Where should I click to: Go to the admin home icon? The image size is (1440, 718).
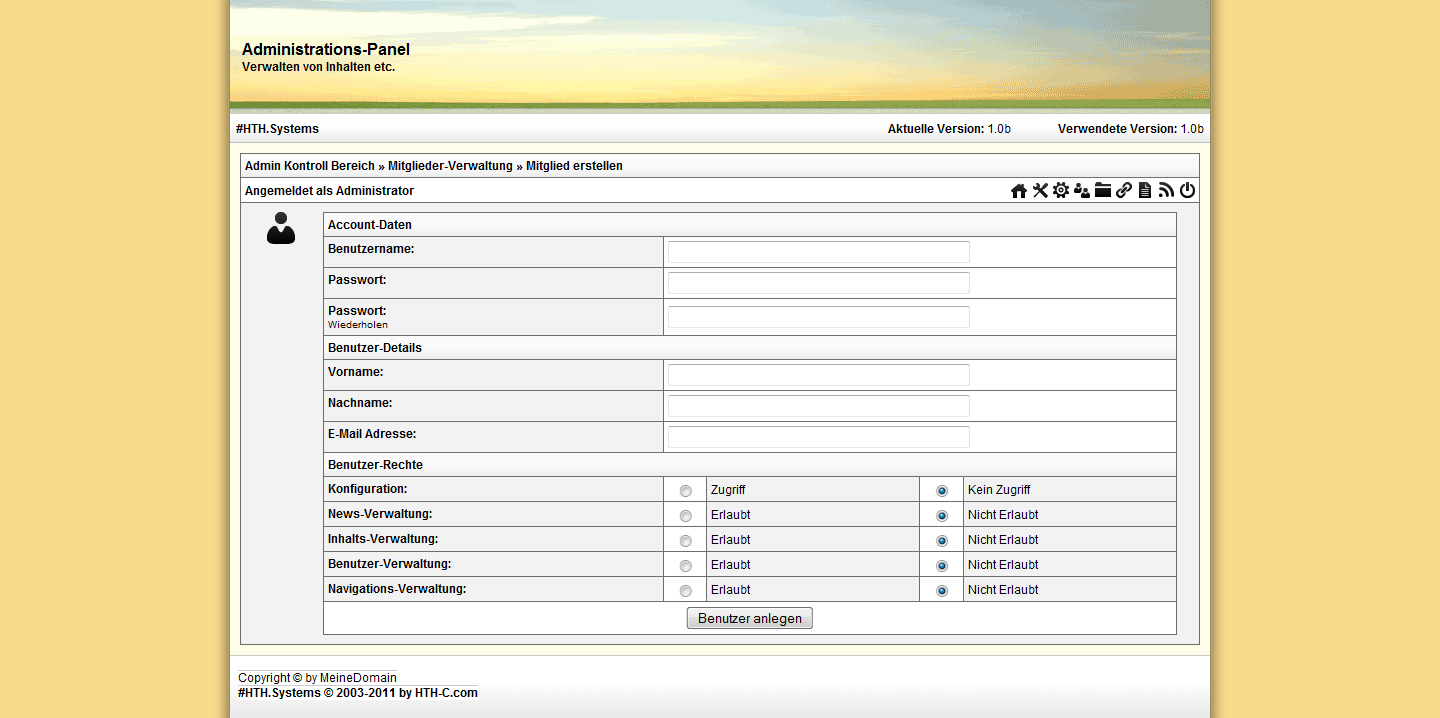coord(1019,191)
